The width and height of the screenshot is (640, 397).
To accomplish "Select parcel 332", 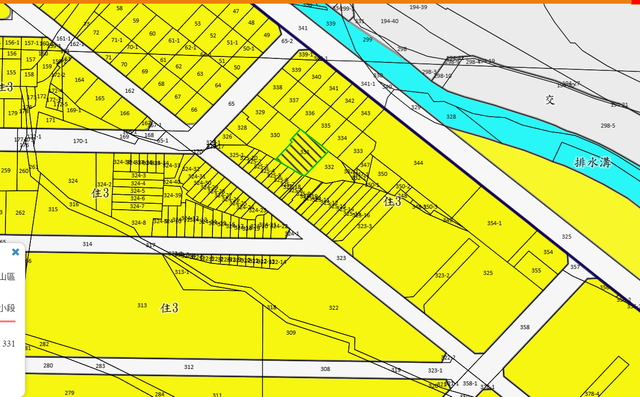I will [x=329, y=167].
